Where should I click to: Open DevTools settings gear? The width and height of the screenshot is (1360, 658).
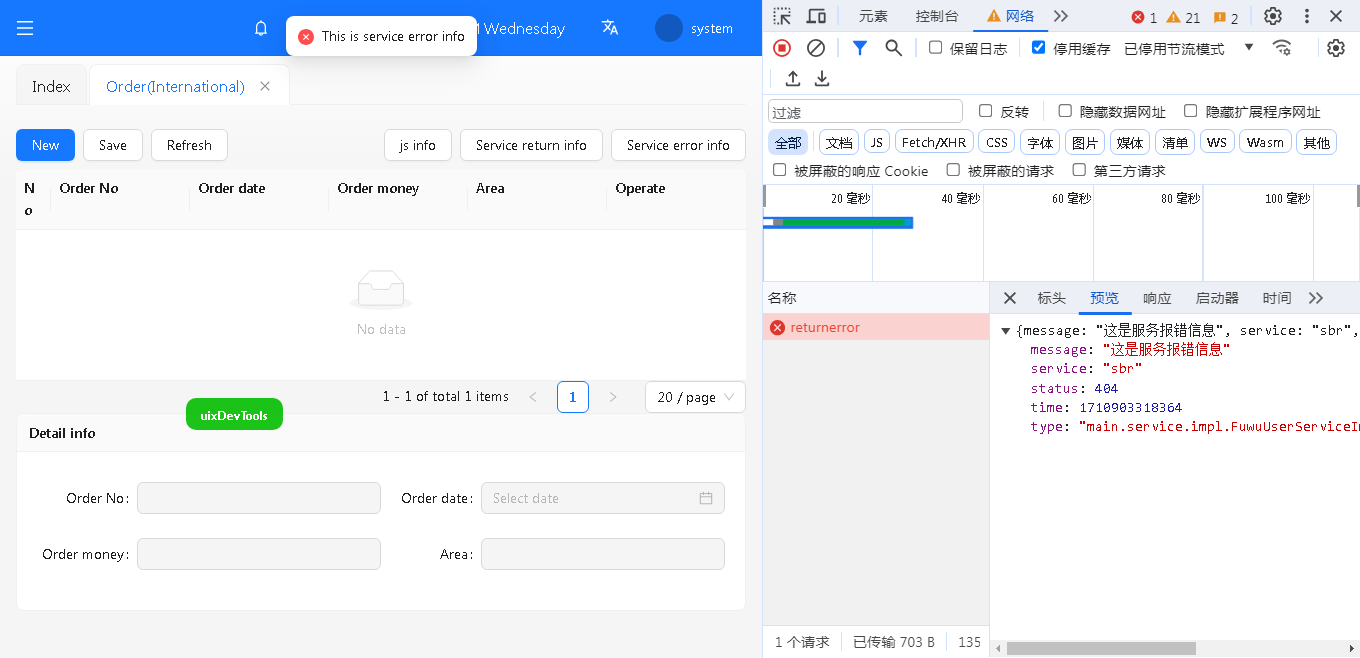[x=1273, y=16]
